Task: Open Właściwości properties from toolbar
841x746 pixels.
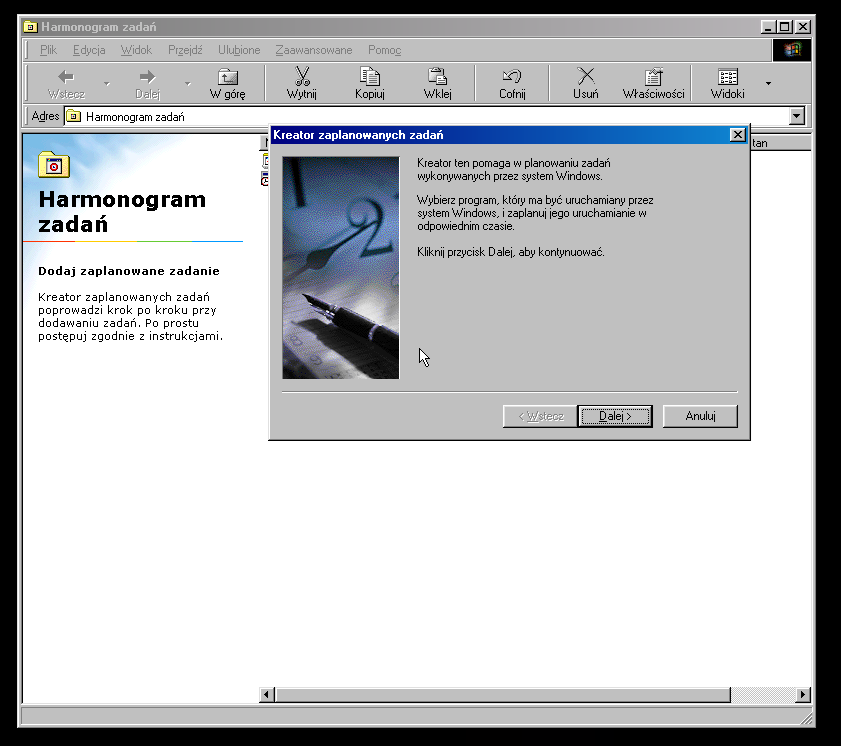Action: click(653, 83)
